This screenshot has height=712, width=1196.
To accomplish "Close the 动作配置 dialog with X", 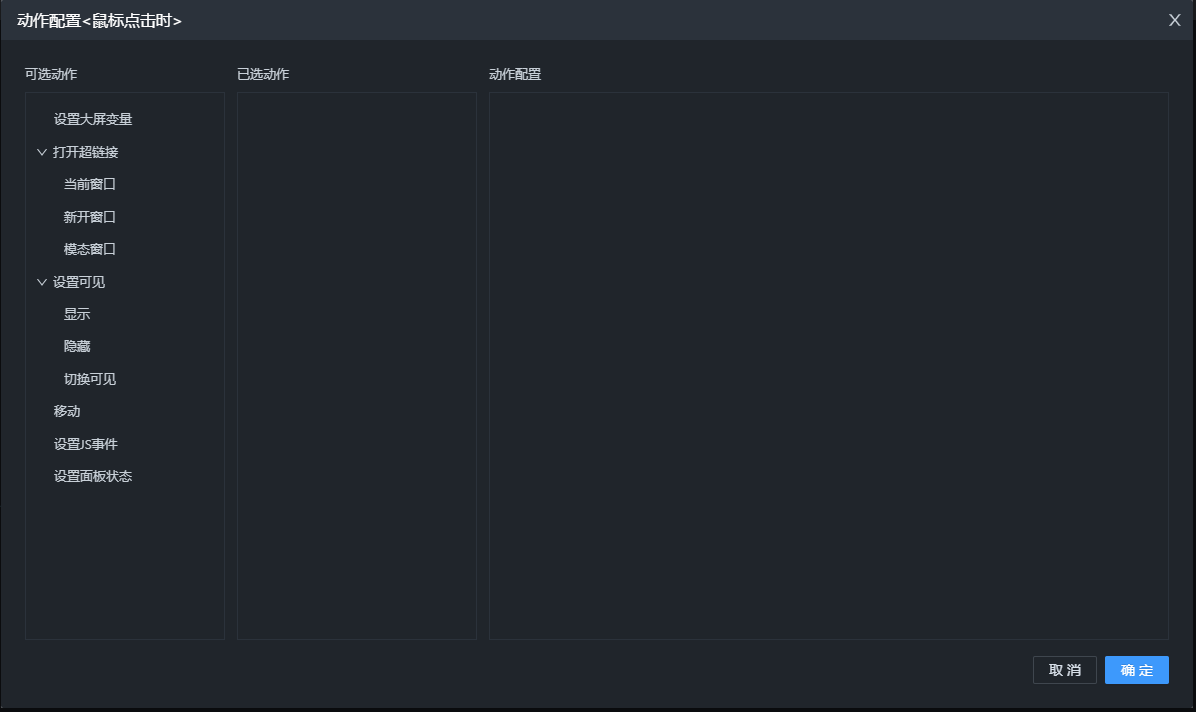I will click(x=1175, y=20).
